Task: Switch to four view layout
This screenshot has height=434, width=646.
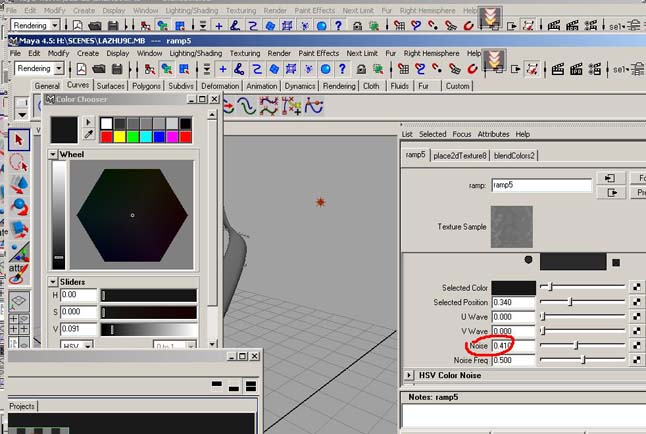Action: (x=19, y=324)
